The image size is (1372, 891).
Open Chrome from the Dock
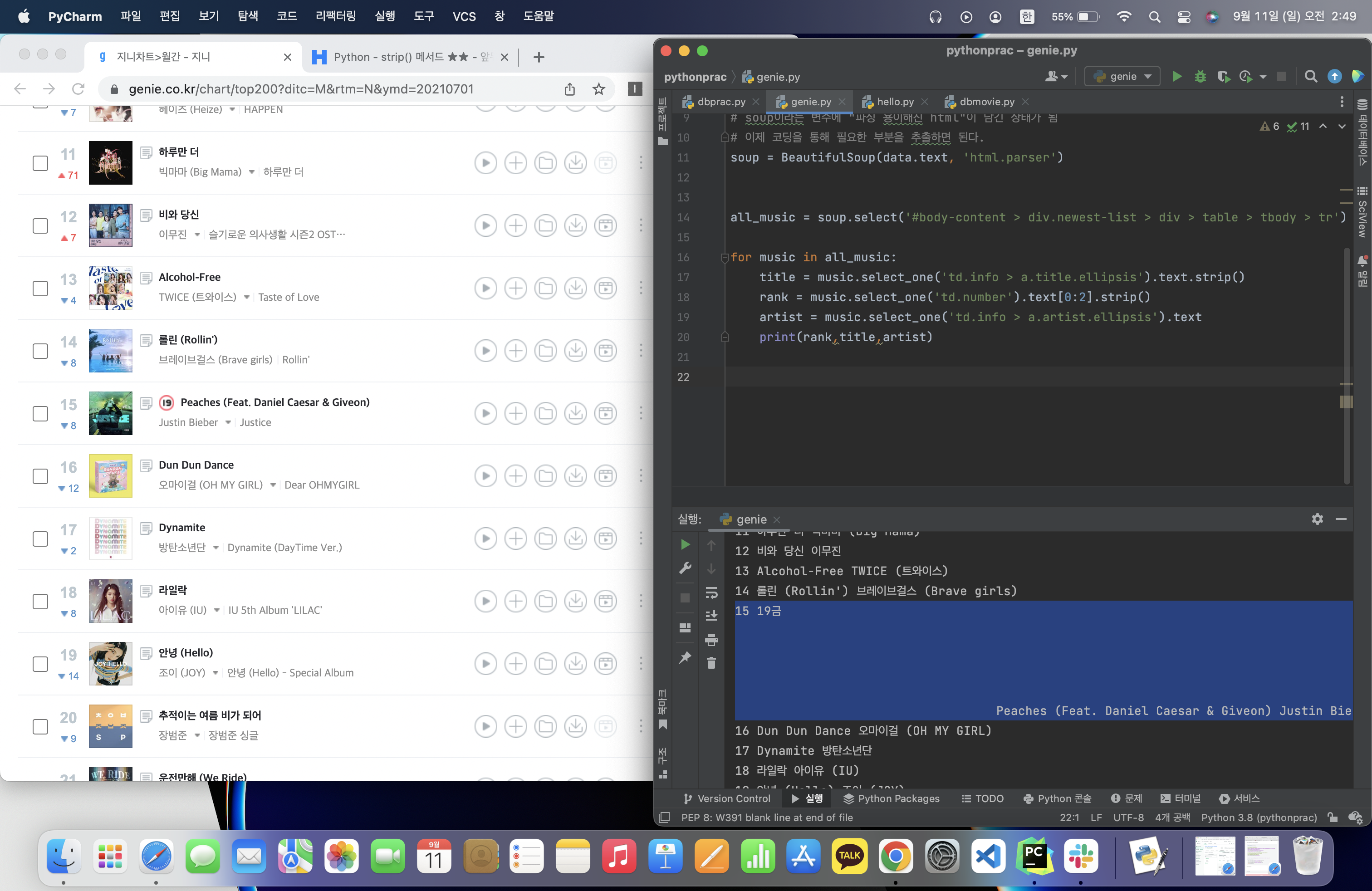pos(895,857)
